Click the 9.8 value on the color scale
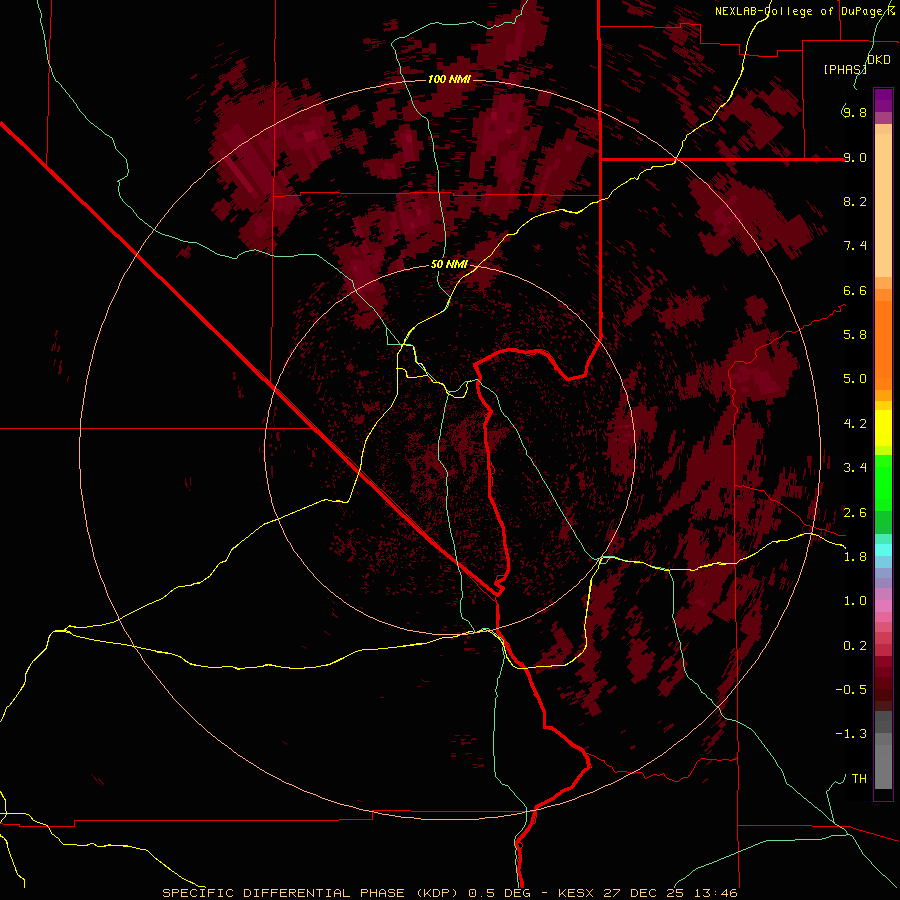This screenshot has height=900, width=900. pos(855,112)
